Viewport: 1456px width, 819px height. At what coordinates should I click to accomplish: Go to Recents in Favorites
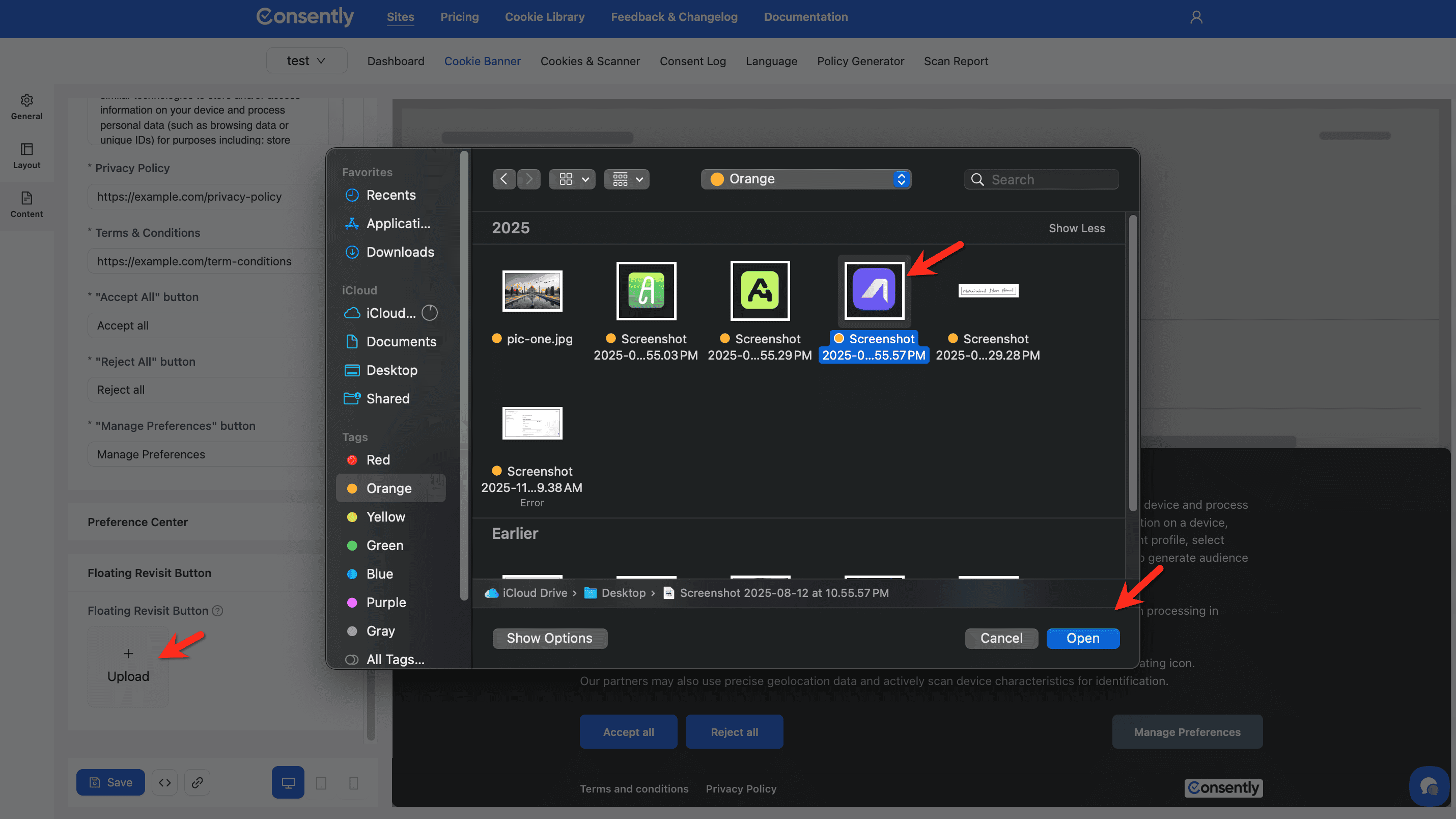[x=390, y=195]
